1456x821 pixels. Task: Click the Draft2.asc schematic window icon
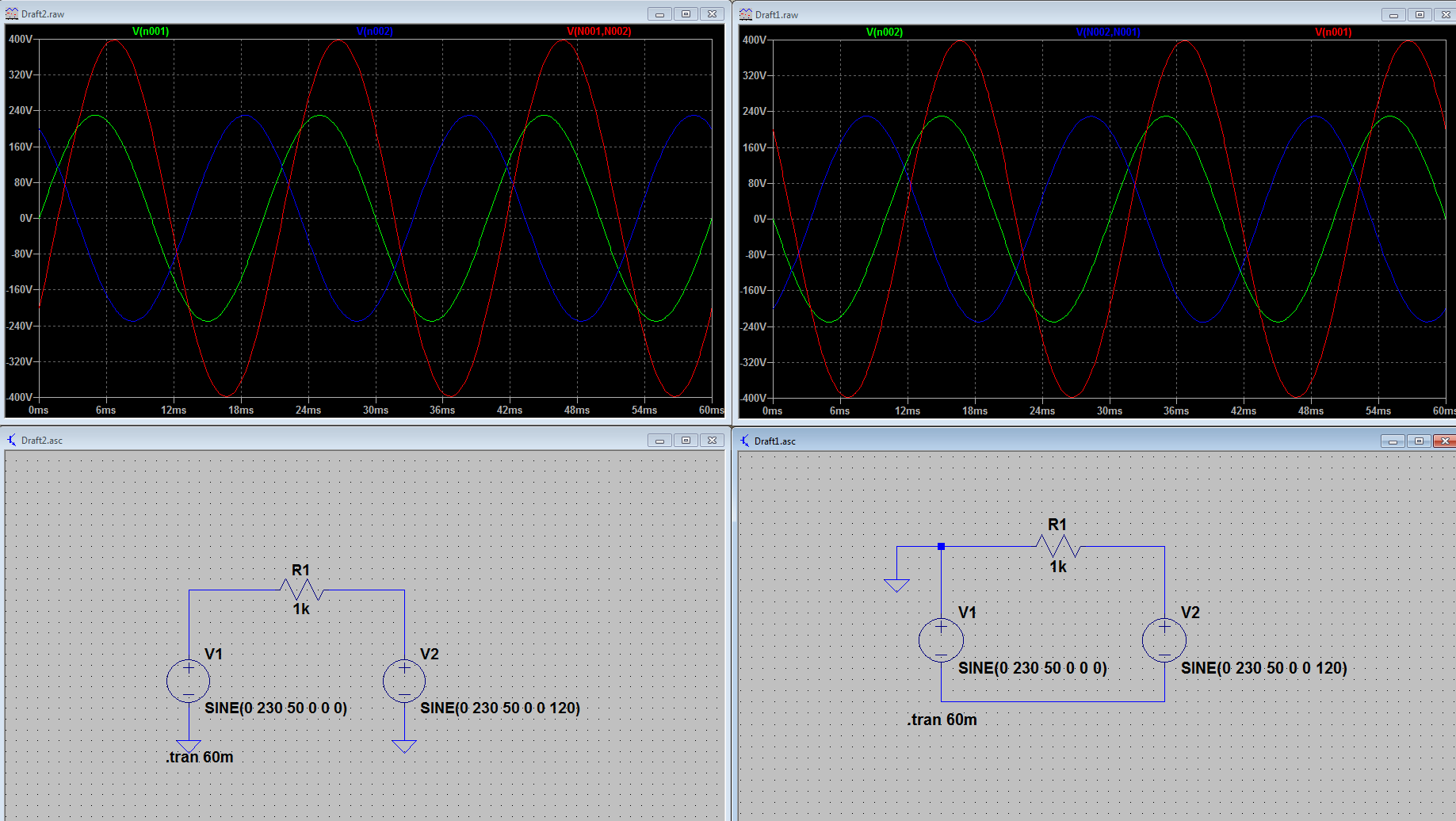(12, 440)
